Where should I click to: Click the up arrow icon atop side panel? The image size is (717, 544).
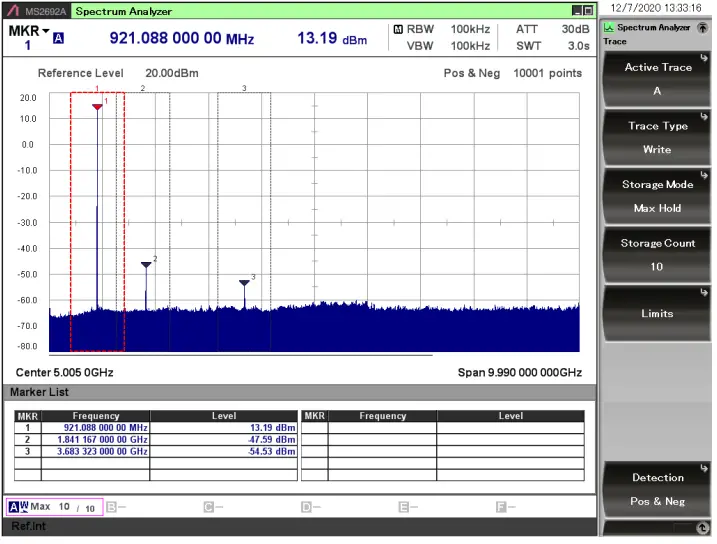[x=702, y=28]
